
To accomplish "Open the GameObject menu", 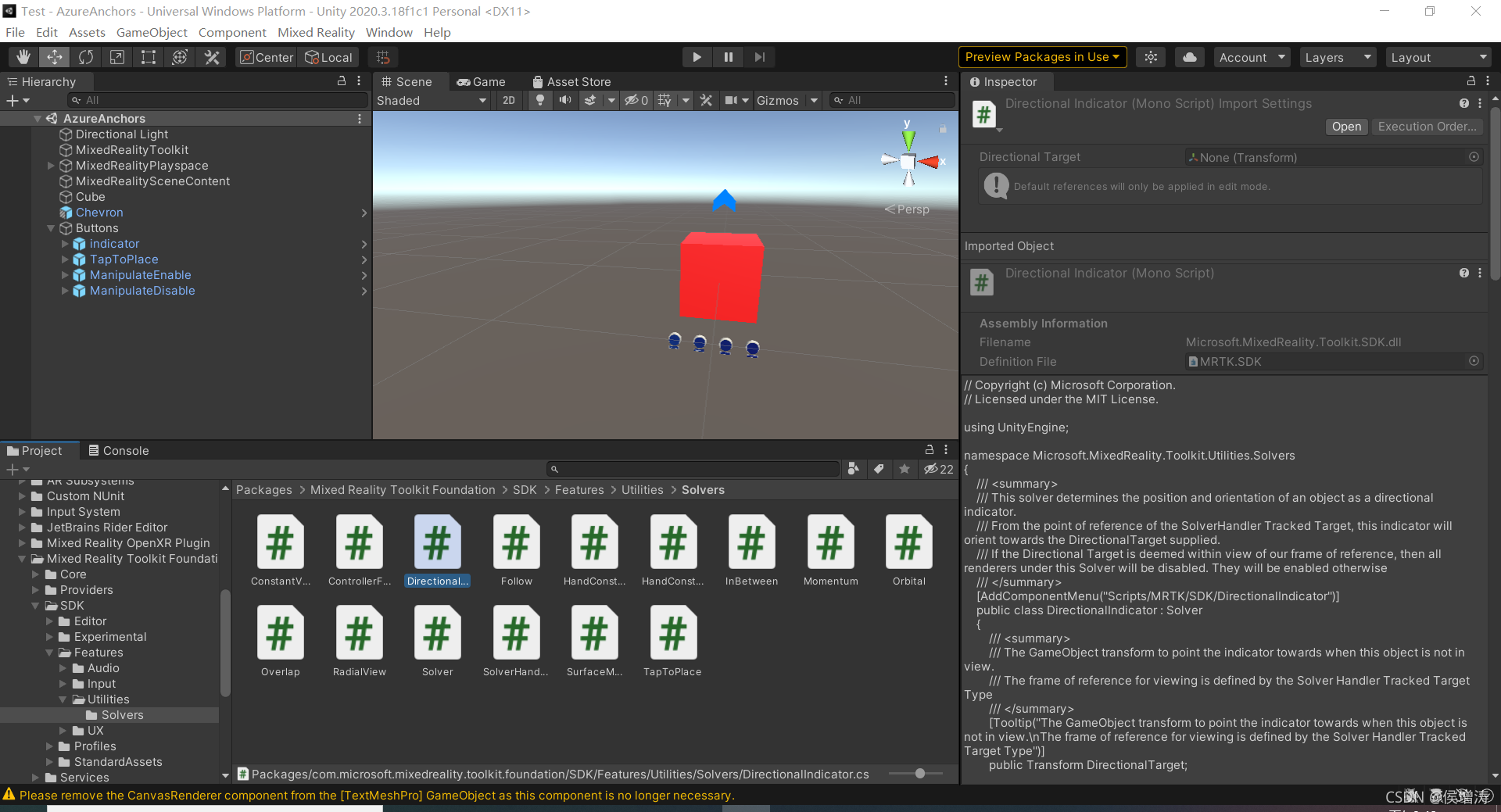I will pyautogui.click(x=152, y=32).
